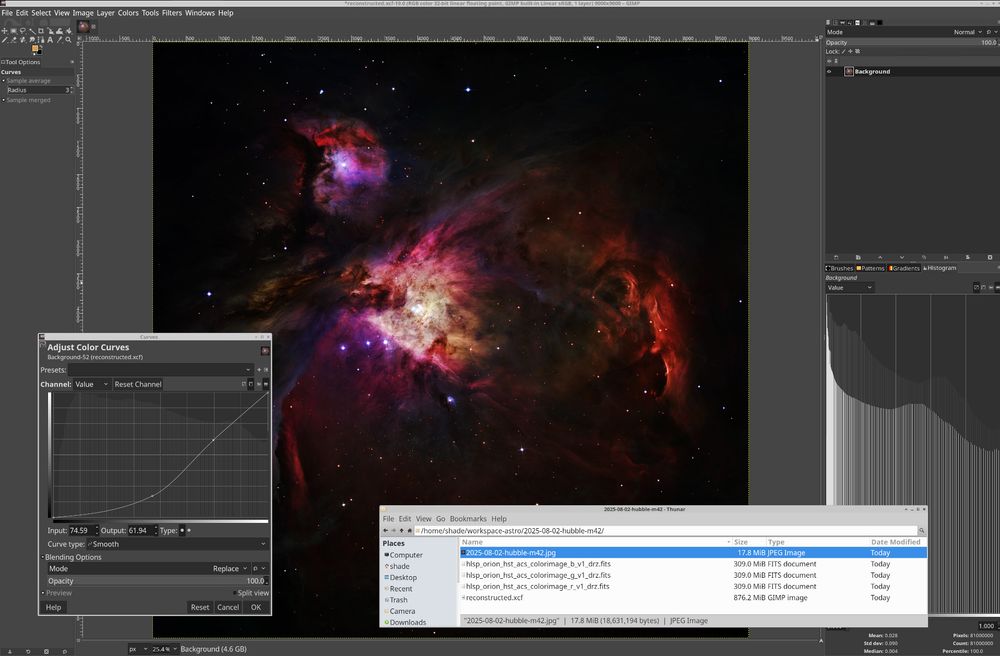Select the Text tool
The width and height of the screenshot is (1000, 656).
tap(50, 40)
